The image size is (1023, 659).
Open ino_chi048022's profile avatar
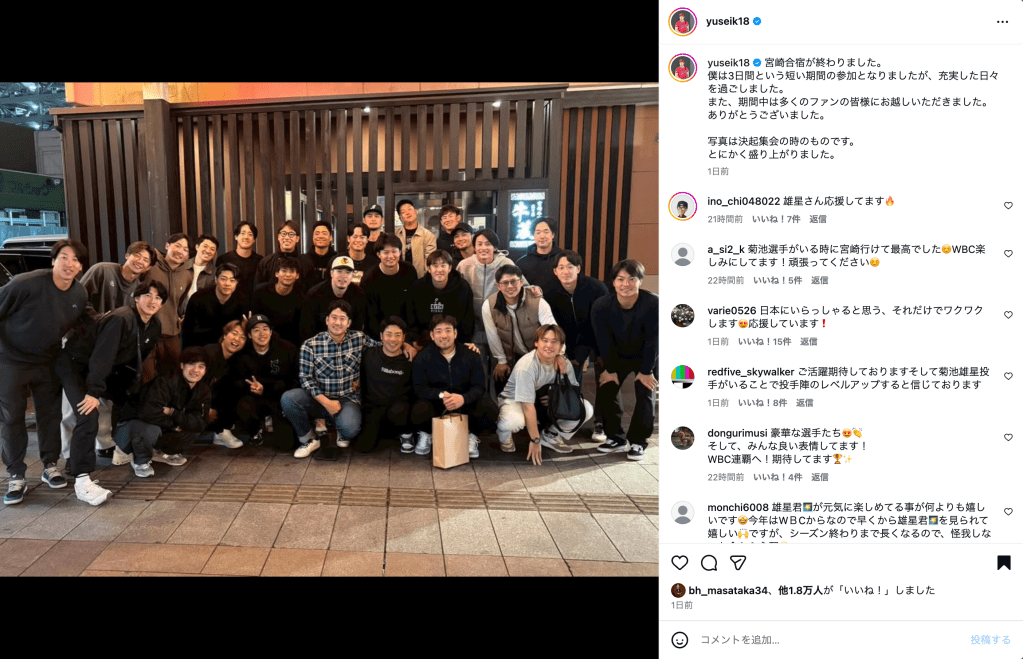tap(682, 207)
